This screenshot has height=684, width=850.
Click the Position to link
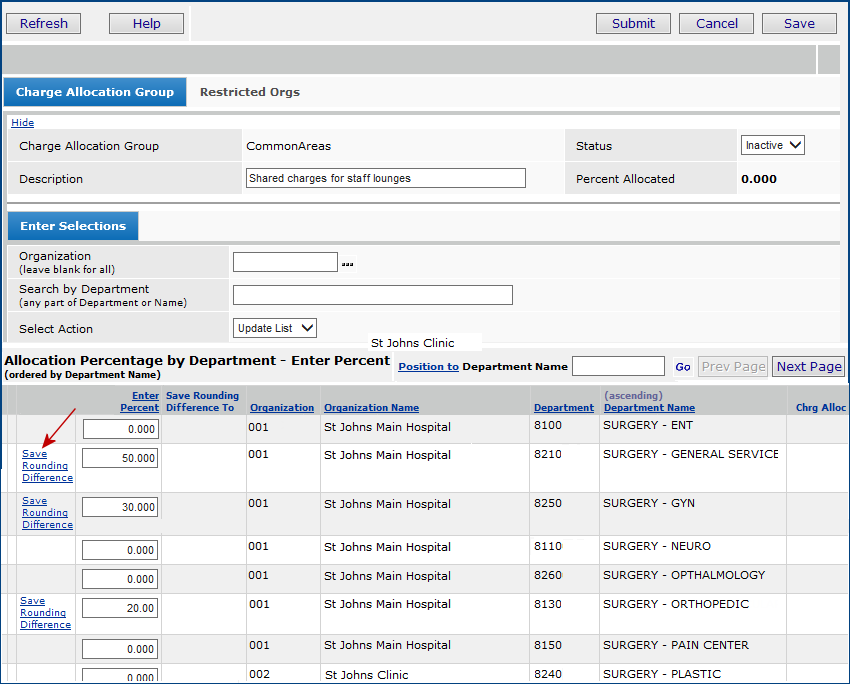(x=428, y=367)
